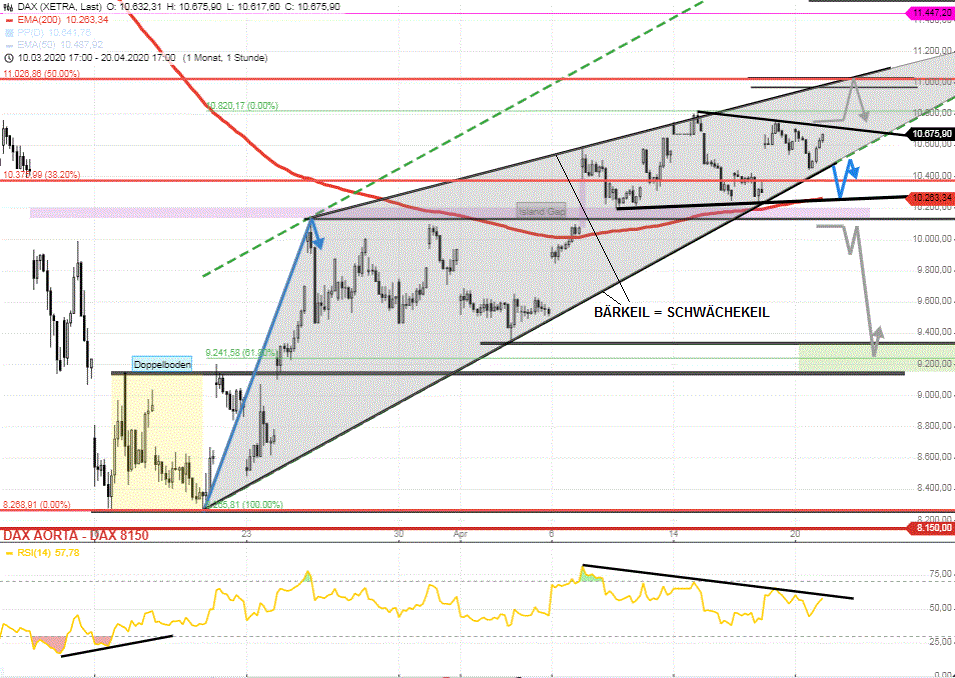The image size is (955, 678).
Task: Click the faded PP(D) pivot indicator icon
Action: [9, 32]
